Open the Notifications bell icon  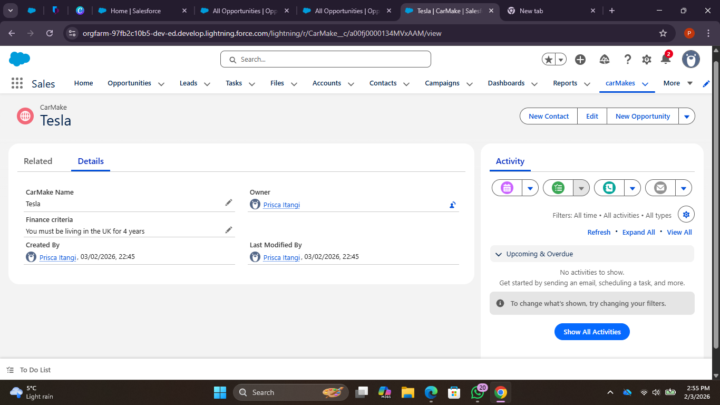pyautogui.click(x=665, y=59)
